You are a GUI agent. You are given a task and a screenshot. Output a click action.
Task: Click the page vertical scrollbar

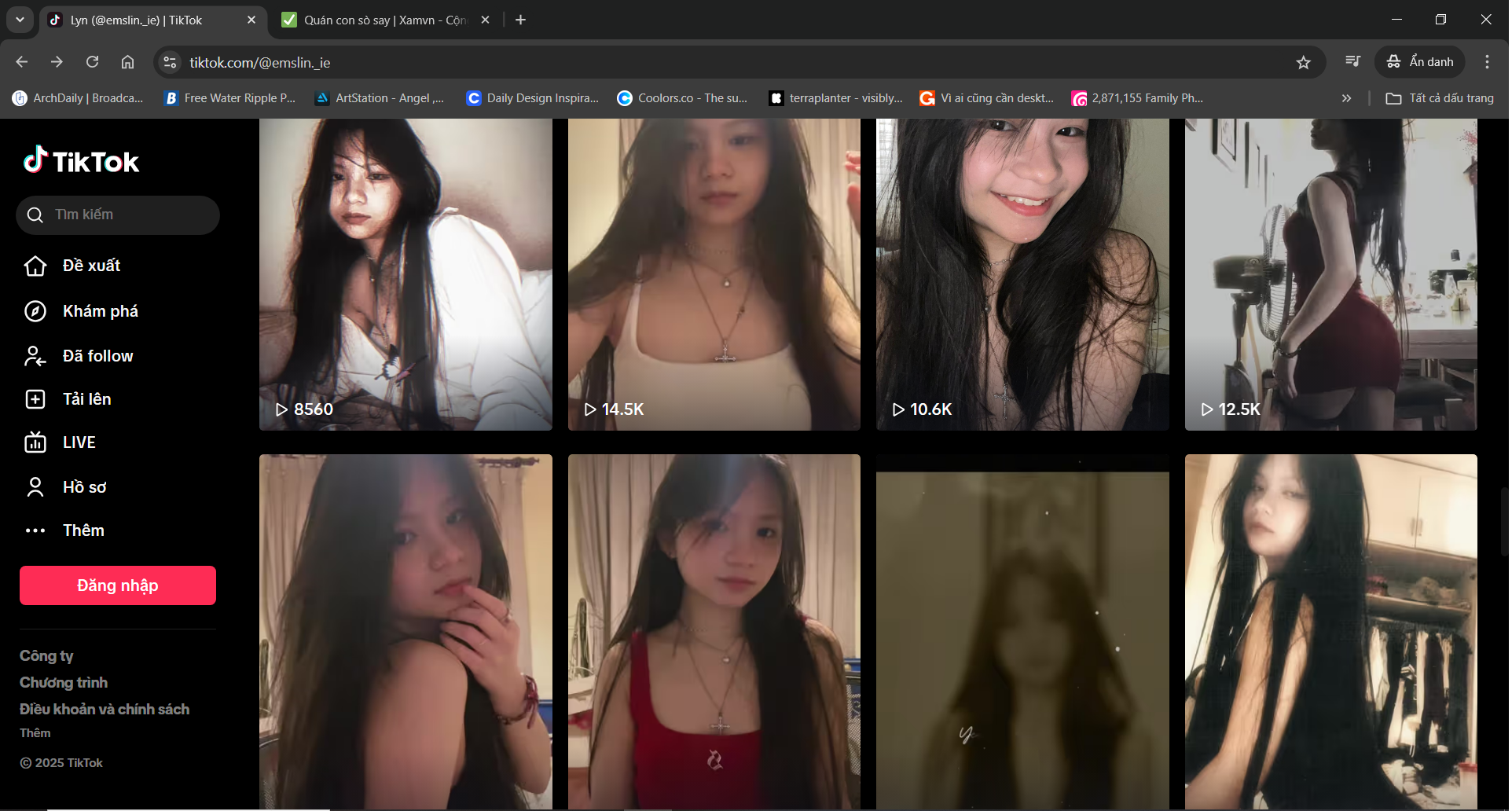(1503, 522)
